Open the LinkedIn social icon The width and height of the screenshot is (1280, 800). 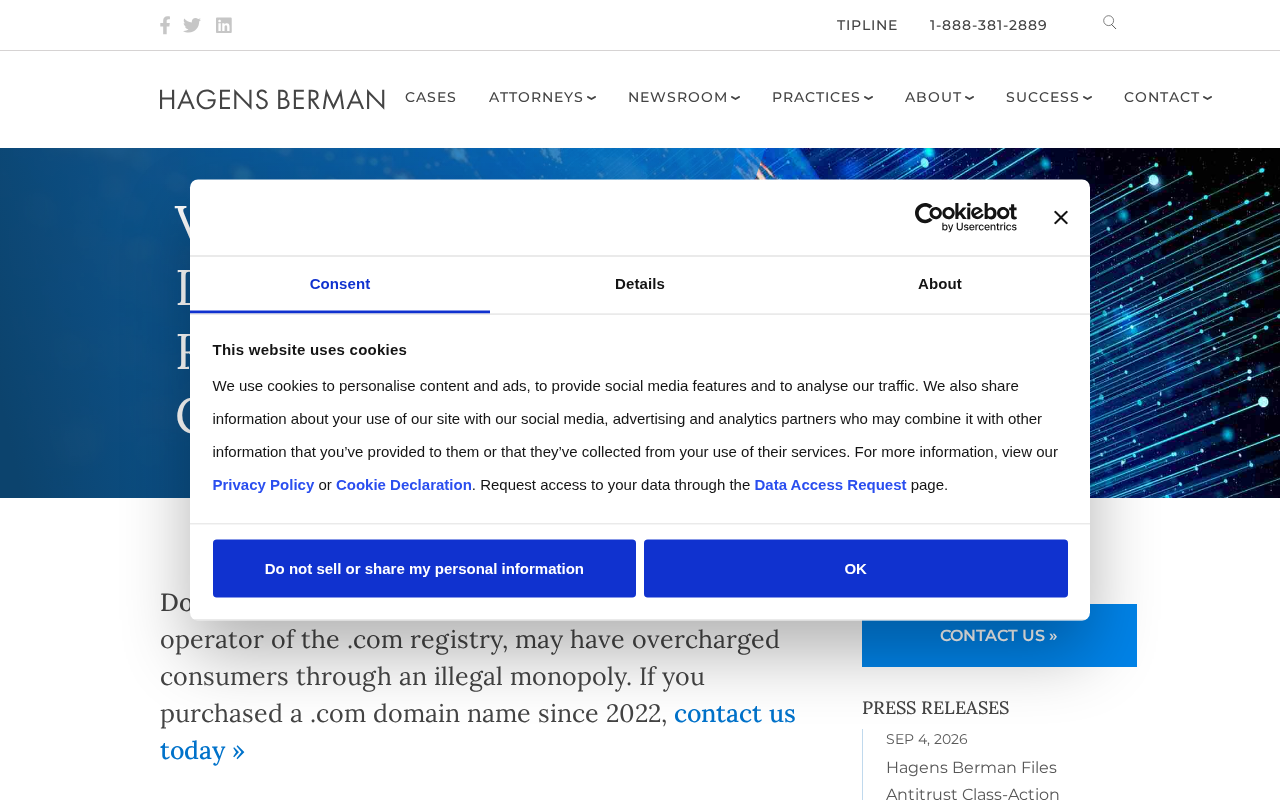[224, 25]
